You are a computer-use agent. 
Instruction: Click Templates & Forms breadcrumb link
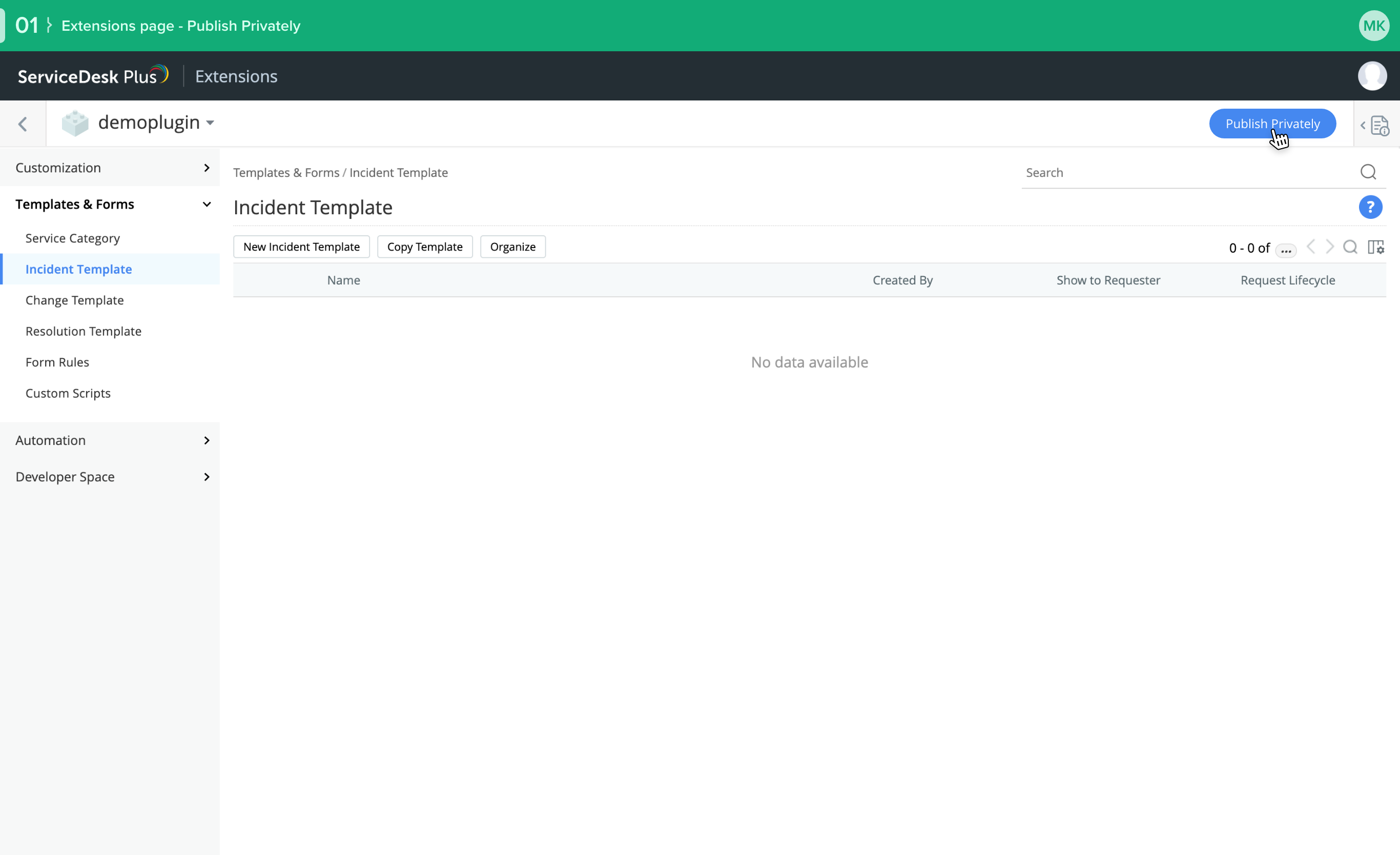click(286, 172)
